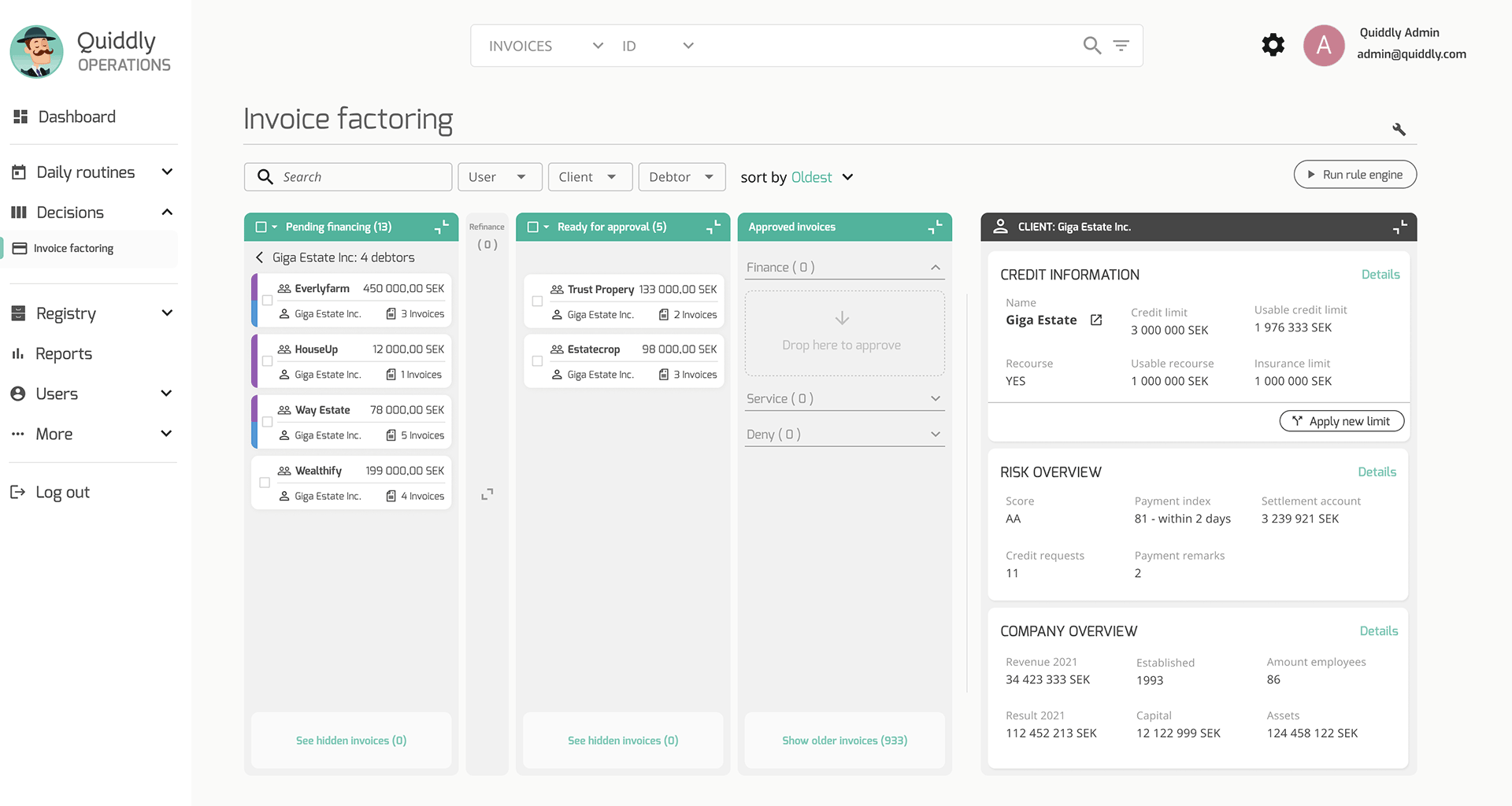
Task: Click the wrench tool icon
Action: click(1399, 129)
